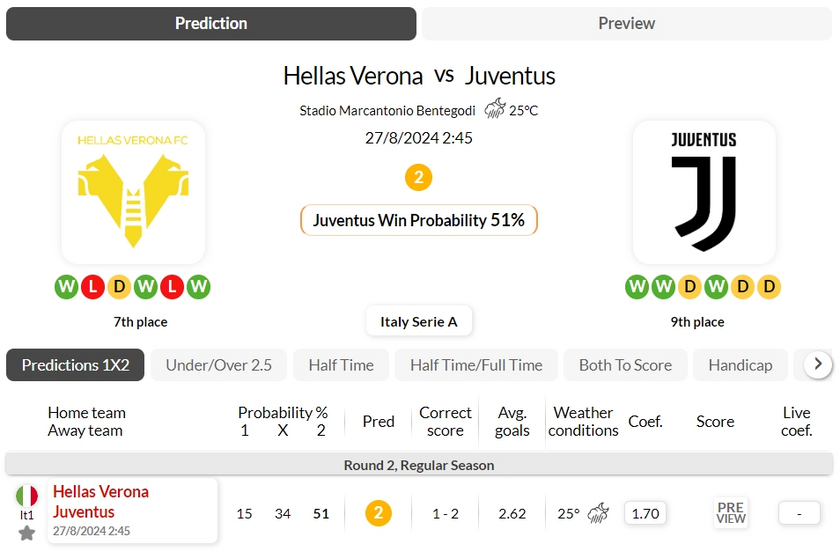
Task: Click the Hellas Verona club logo
Action: tap(133, 192)
